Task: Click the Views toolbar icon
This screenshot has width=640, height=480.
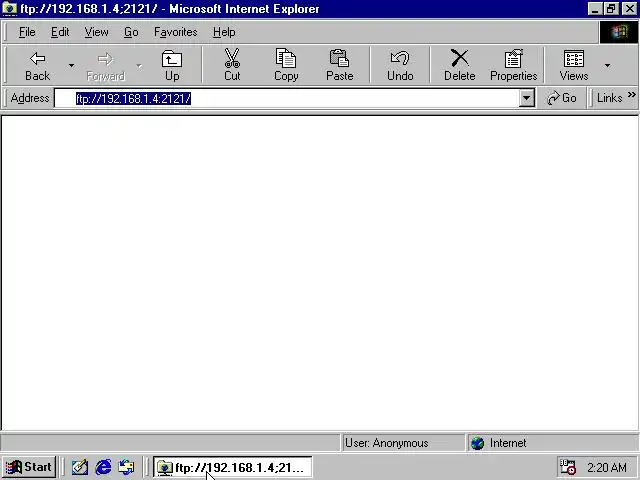Action: 573,58
